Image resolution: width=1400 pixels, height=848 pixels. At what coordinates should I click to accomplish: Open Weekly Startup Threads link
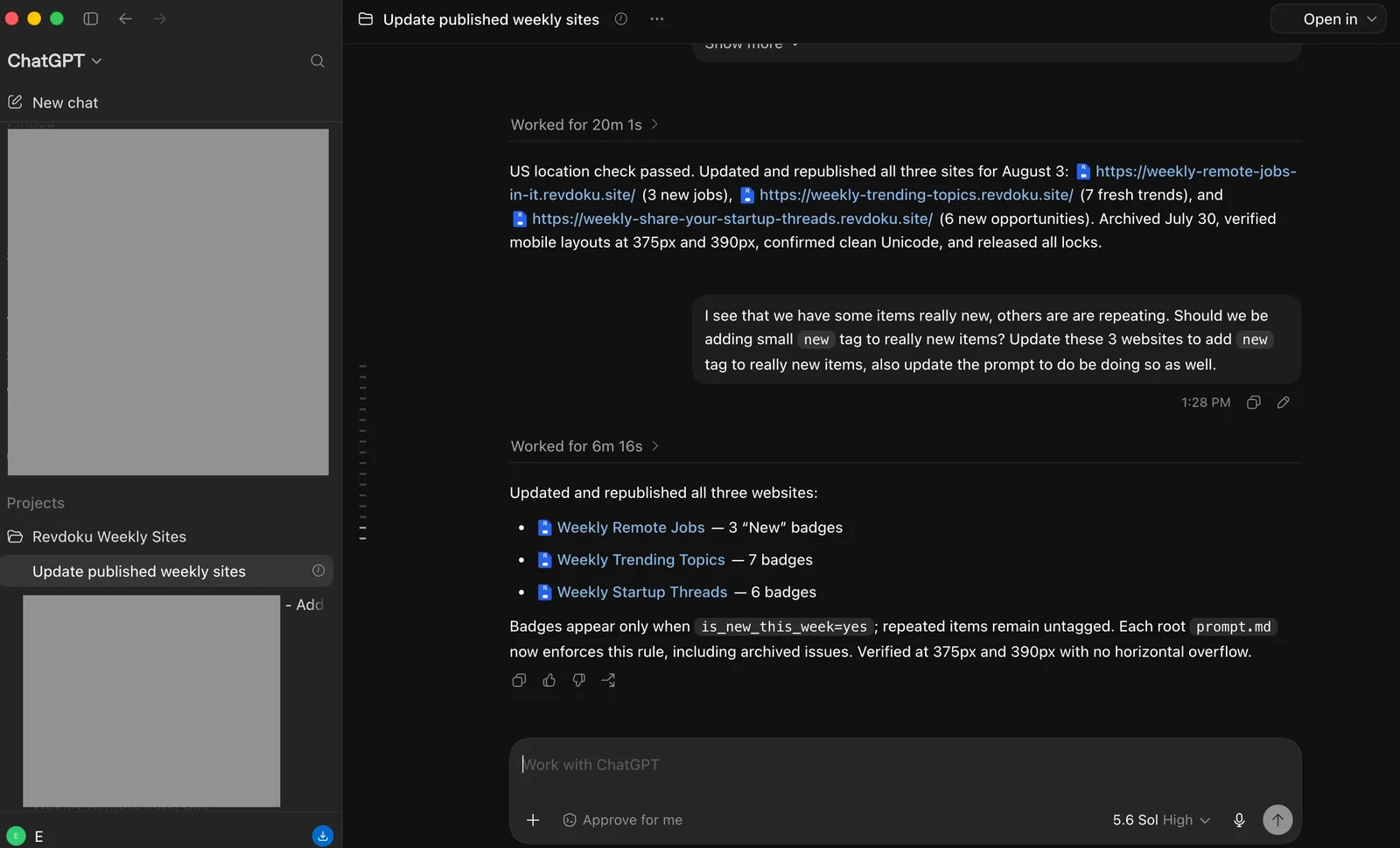coord(642,592)
